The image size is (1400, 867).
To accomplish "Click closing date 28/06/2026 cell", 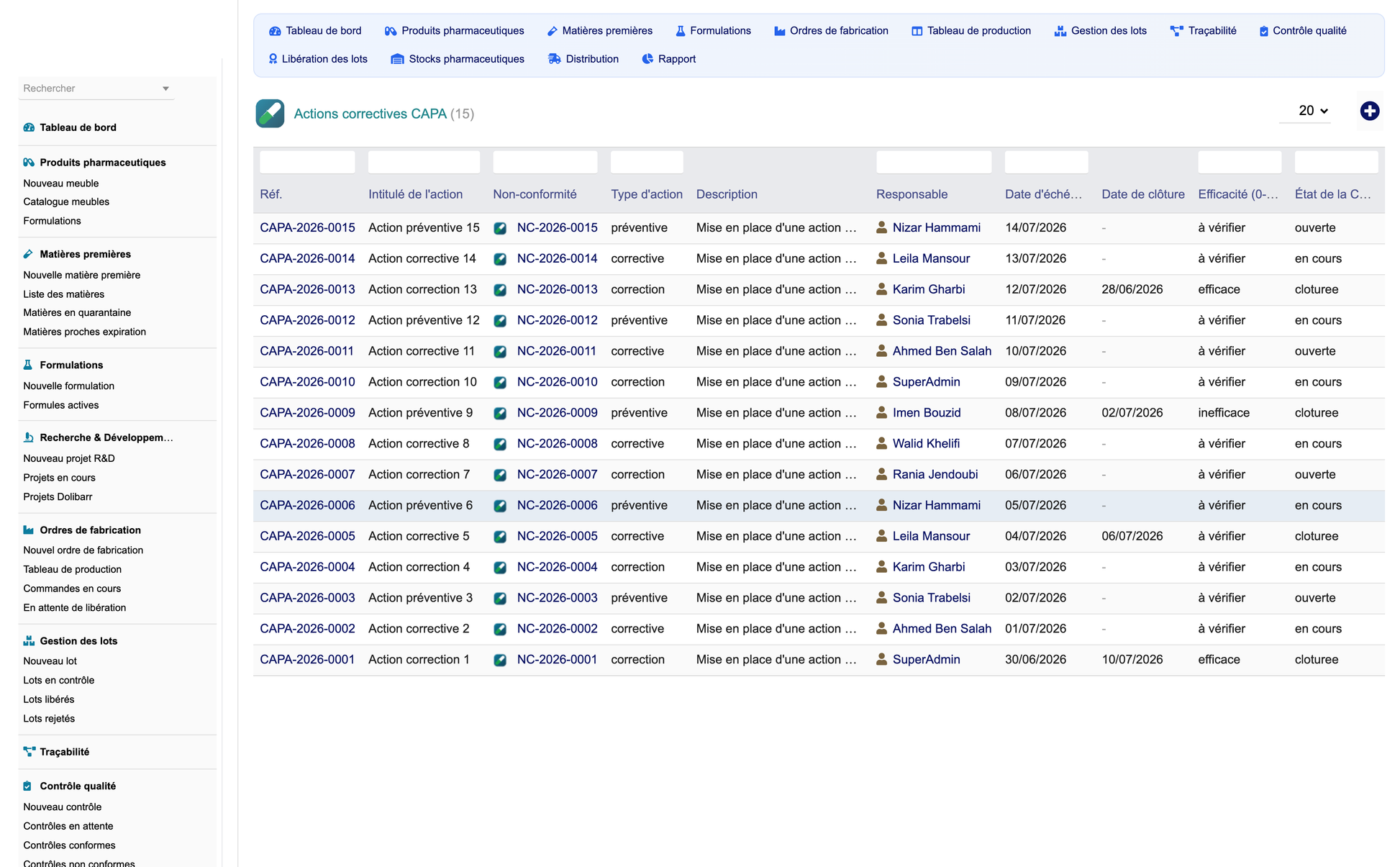I will (x=1132, y=289).
